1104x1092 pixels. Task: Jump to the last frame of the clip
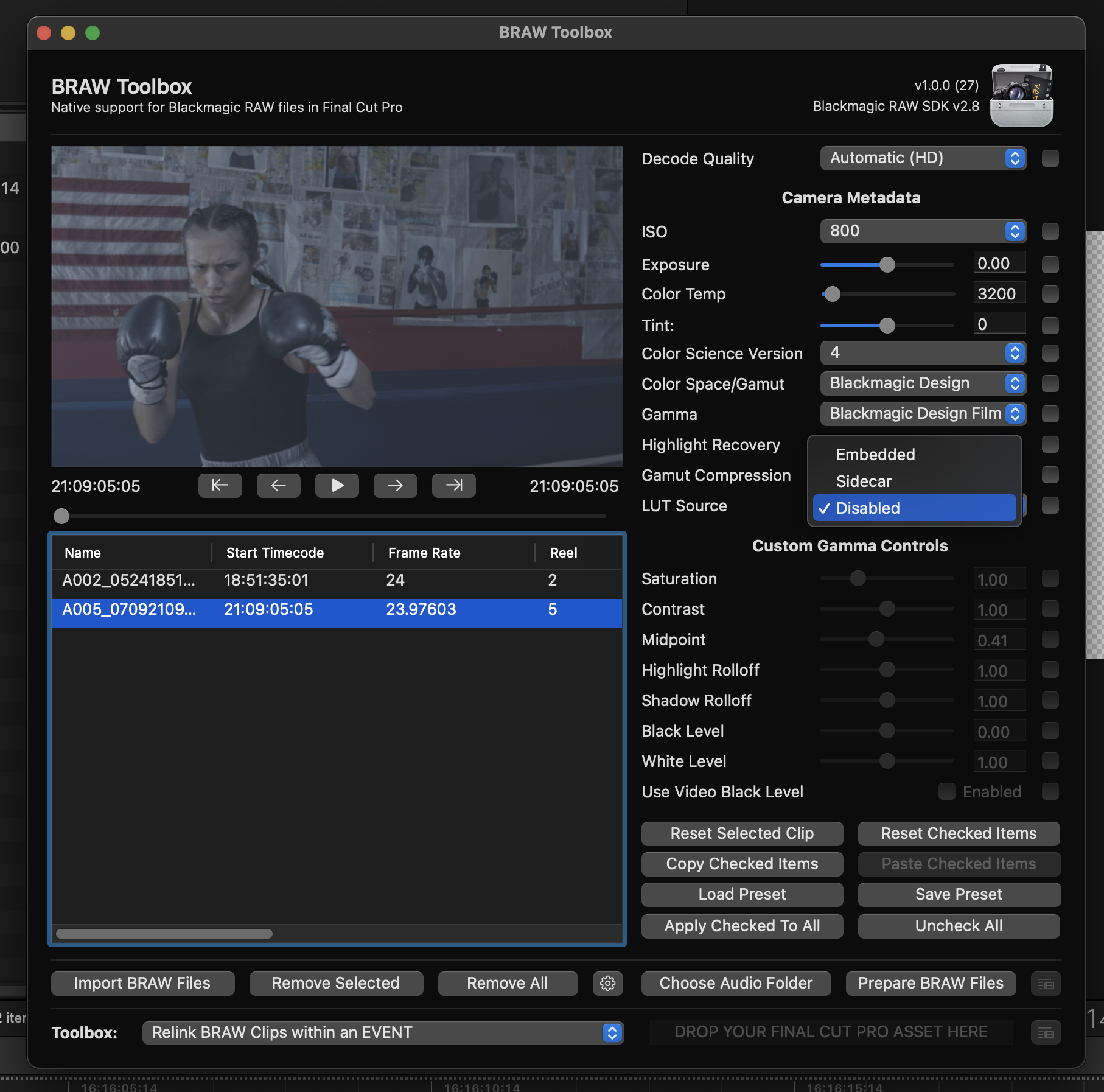453,485
